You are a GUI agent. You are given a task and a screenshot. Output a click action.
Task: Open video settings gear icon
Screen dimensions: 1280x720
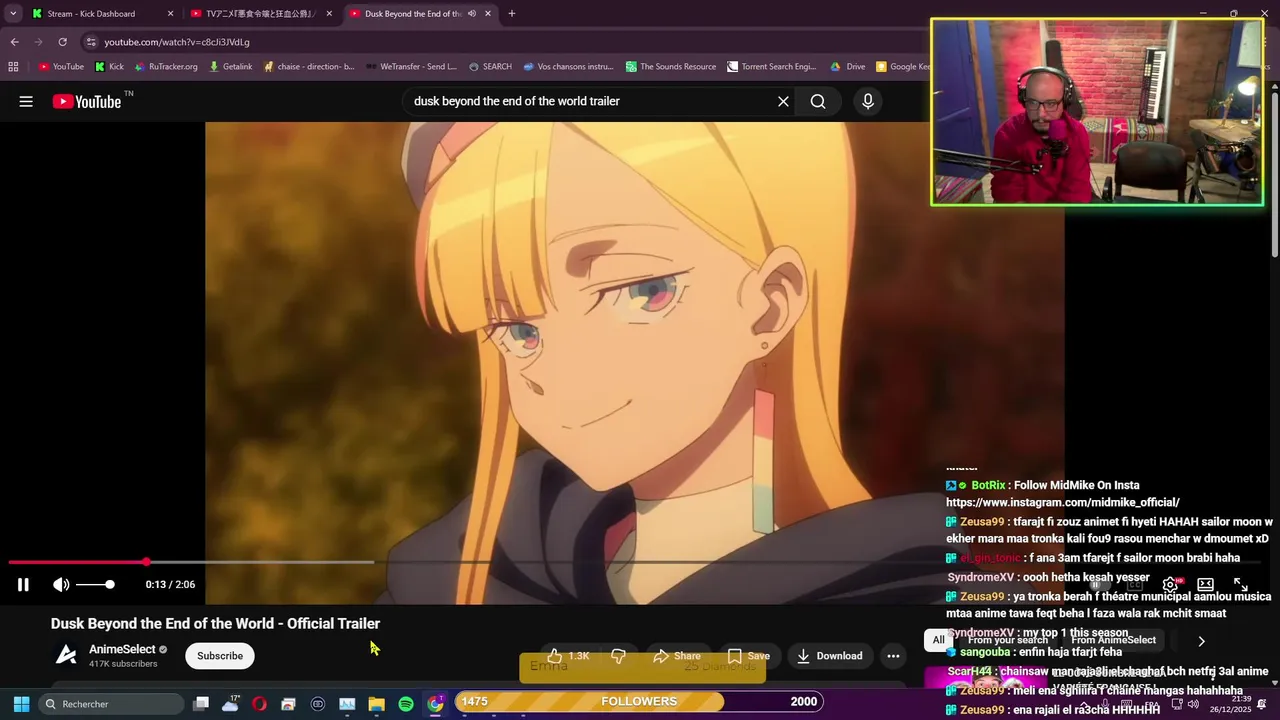coord(1170,585)
